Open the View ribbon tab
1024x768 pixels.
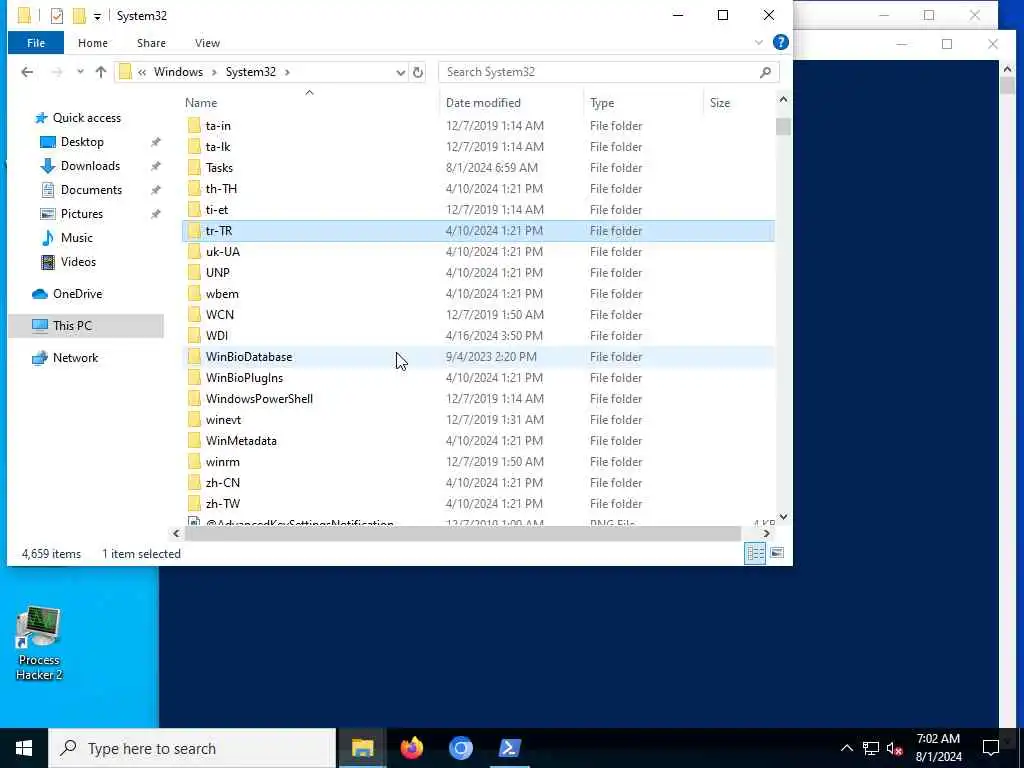click(207, 43)
